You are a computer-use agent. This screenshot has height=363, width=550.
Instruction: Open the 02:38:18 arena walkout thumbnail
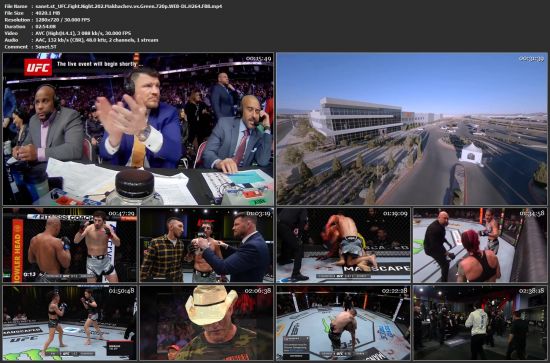(x=481, y=323)
